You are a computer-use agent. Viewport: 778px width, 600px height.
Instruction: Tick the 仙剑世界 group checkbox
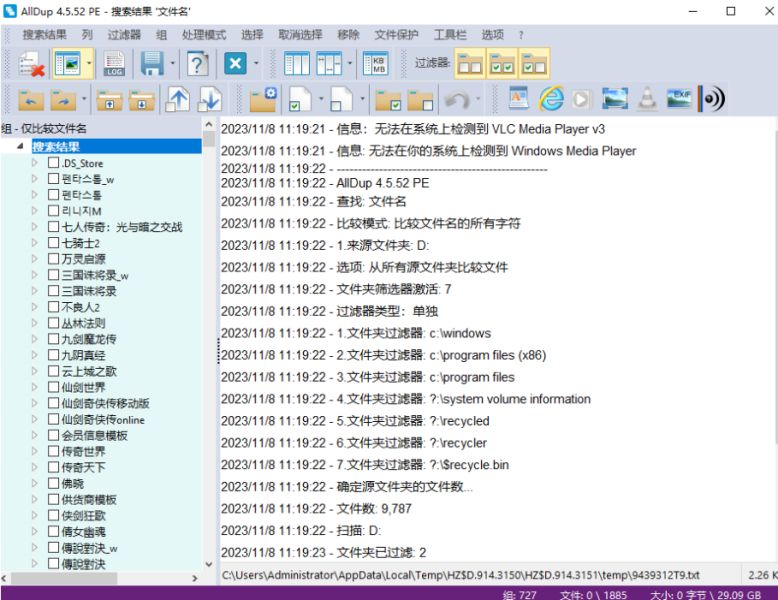54,387
